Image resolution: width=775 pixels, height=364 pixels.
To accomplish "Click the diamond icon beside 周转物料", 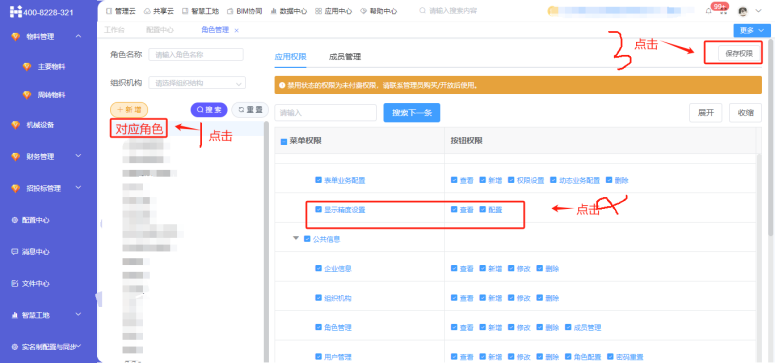I will (27, 95).
